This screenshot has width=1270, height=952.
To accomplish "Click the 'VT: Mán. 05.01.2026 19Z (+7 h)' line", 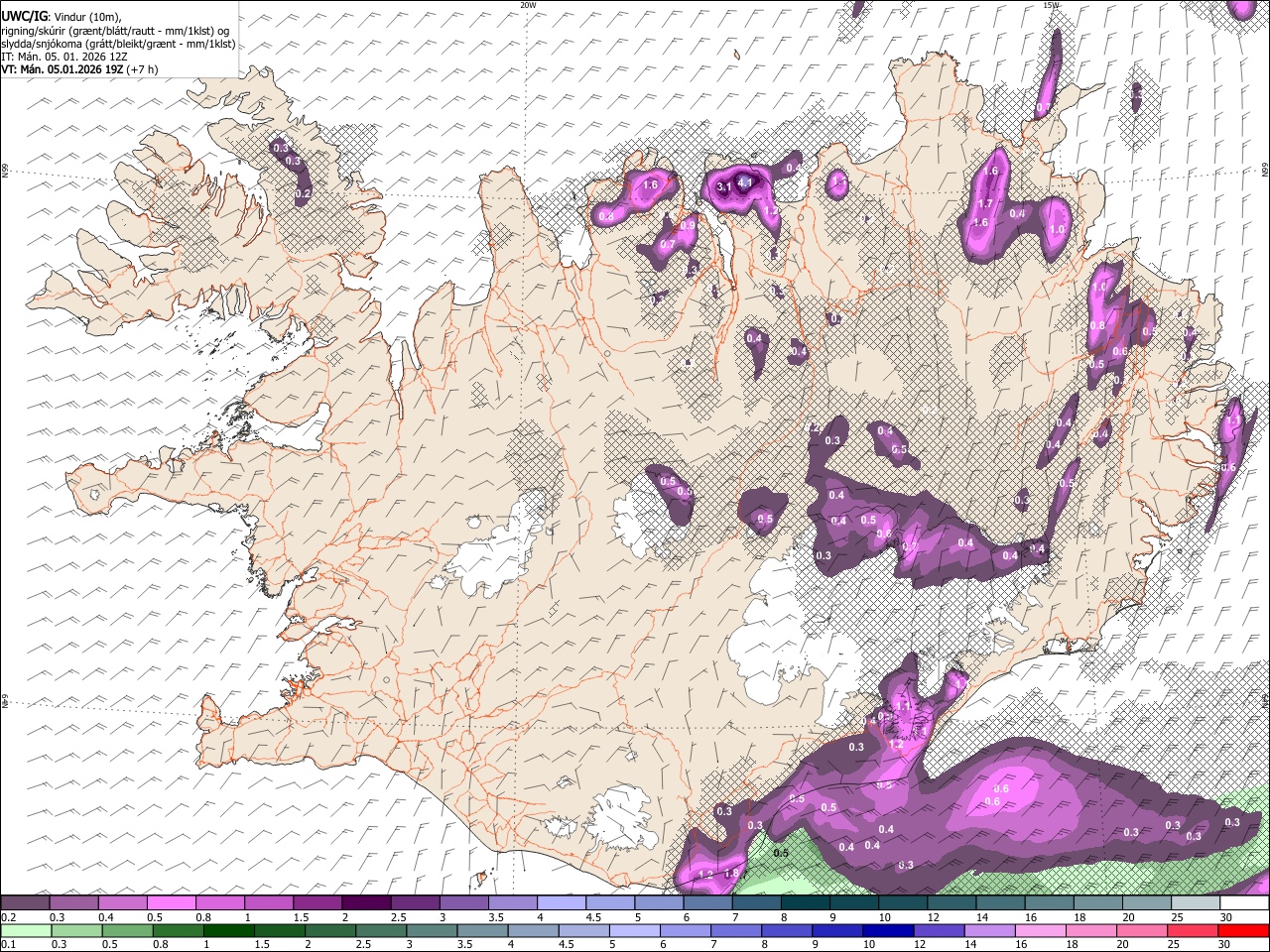I will [79, 69].
